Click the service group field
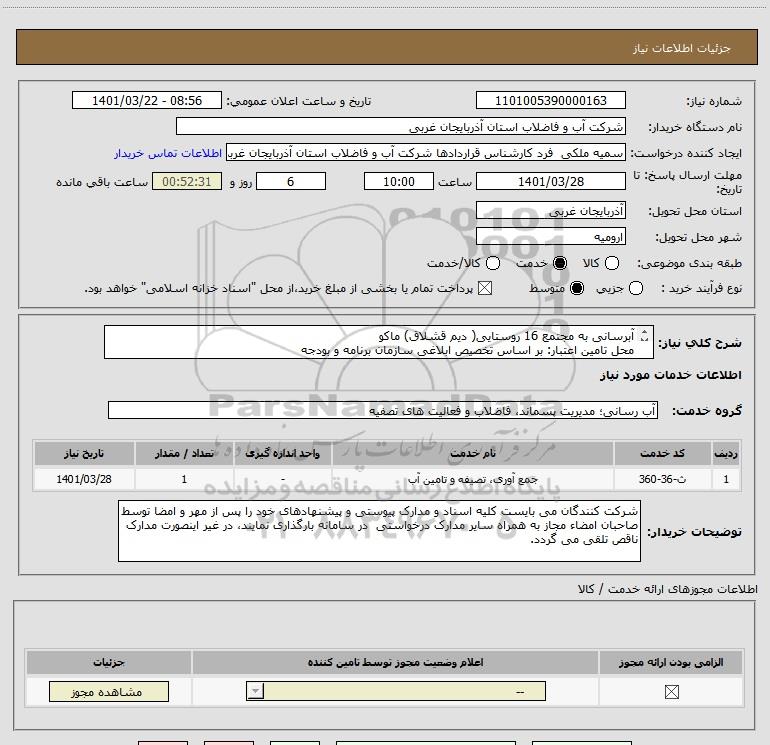770x745 pixels. coord(383,411)
